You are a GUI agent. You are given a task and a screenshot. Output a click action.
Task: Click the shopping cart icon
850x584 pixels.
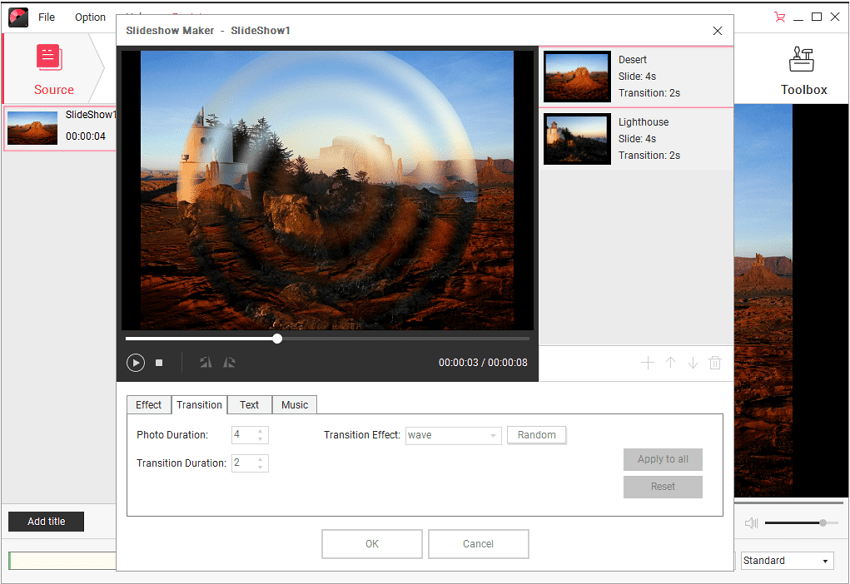pos(779,17)
